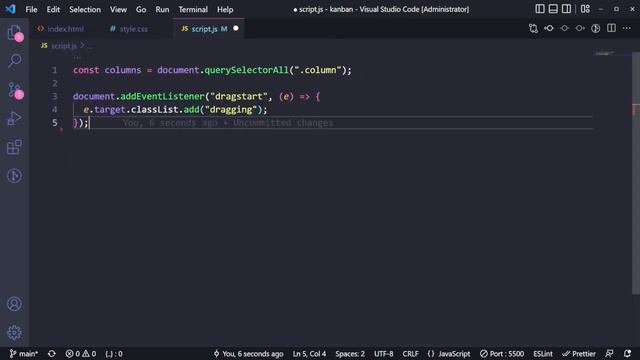Click the ESLint status item

point(543,354)
